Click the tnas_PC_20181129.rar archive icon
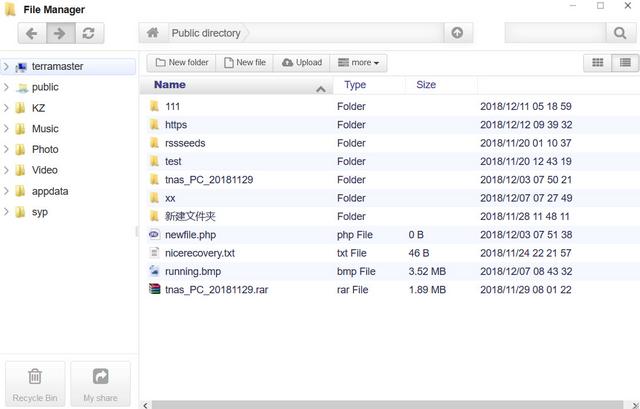640x409 pixels. click(154, 289)
